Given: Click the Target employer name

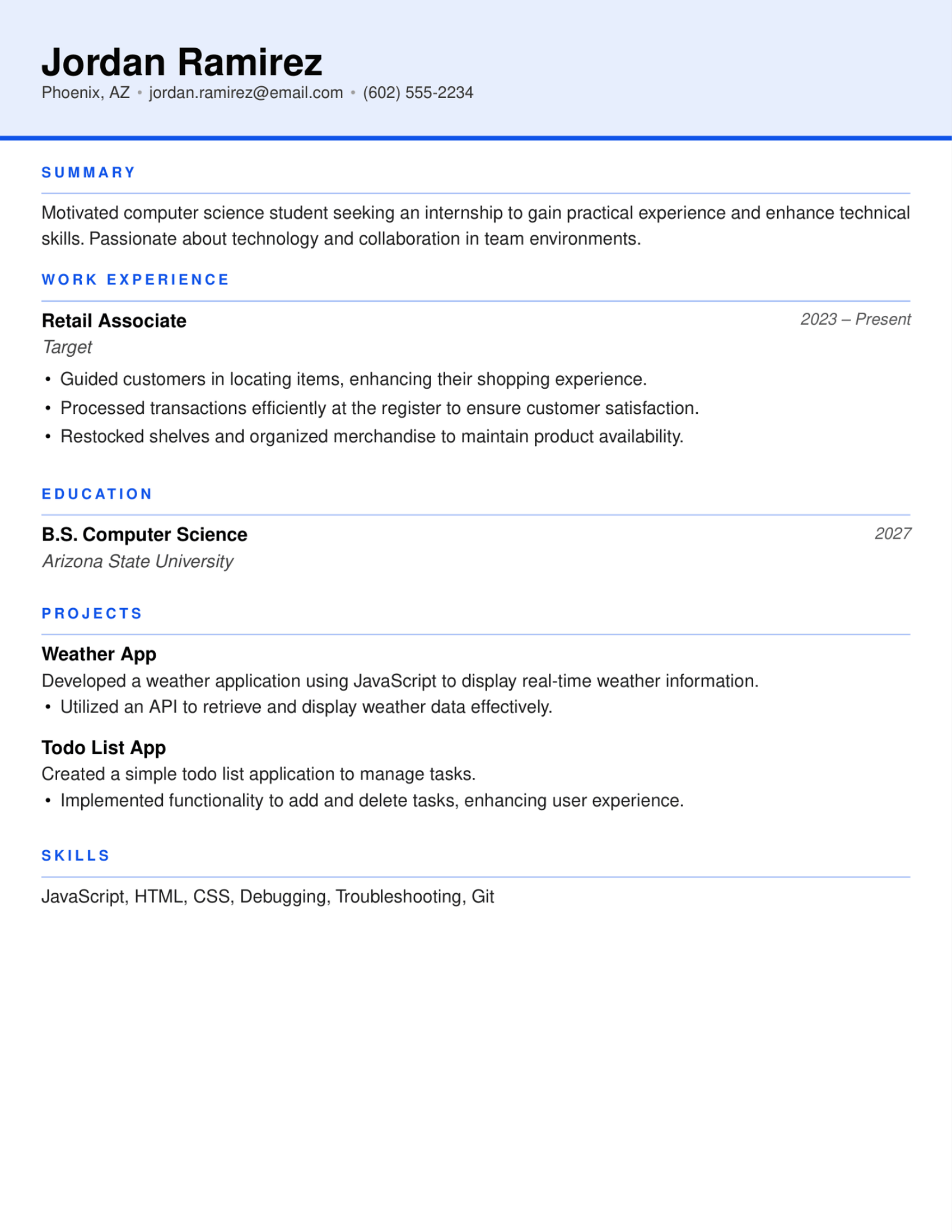Looking at the screenshot, I should 67,348.
